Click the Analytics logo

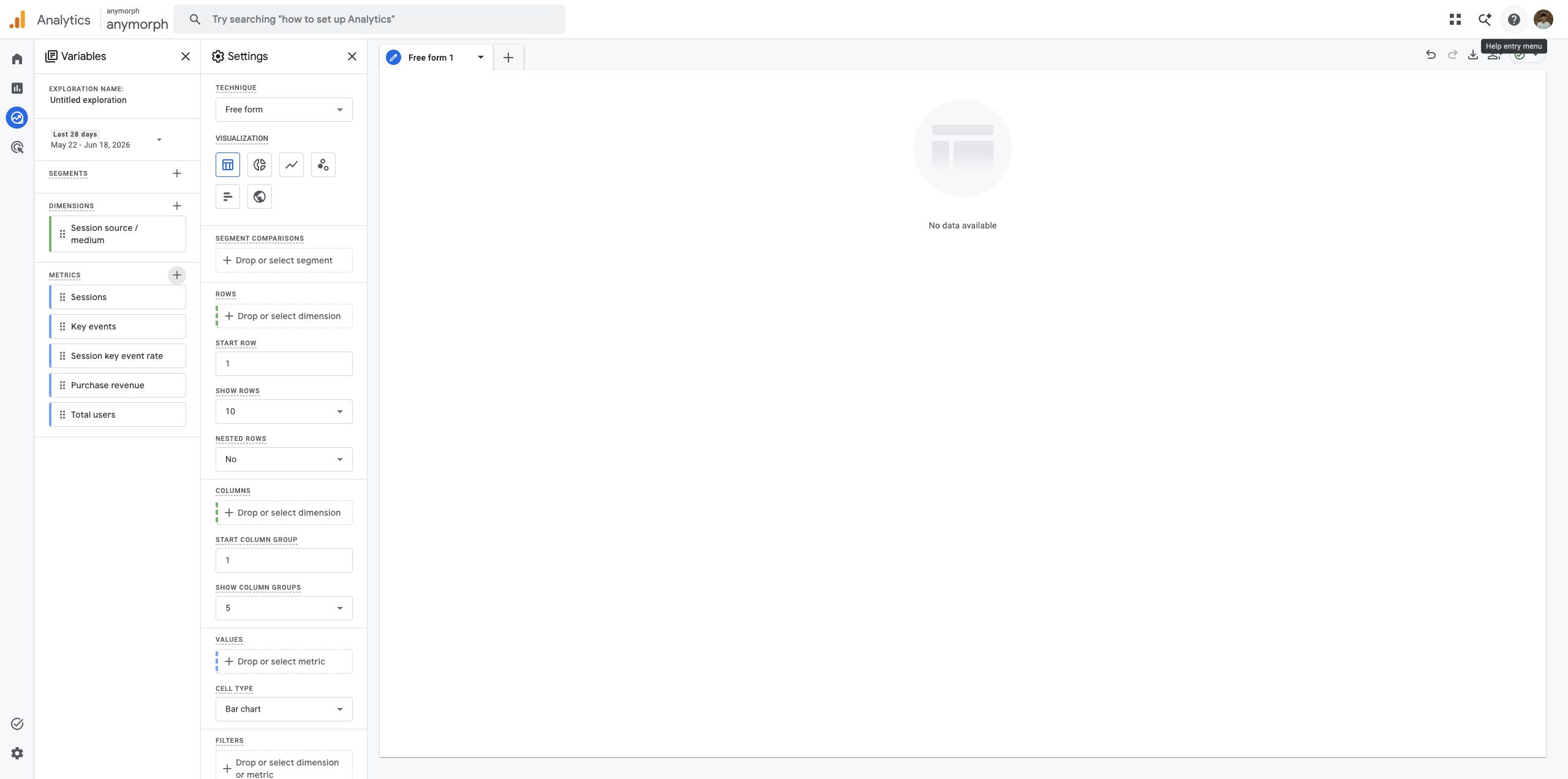(18, 20)
